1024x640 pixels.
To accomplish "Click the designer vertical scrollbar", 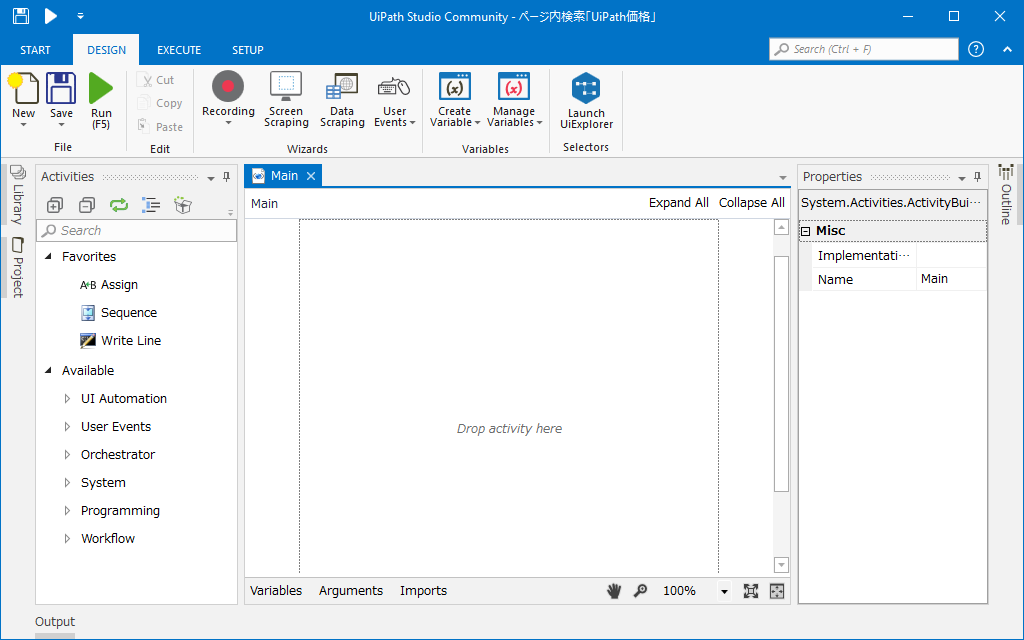I will coord(781,374).
